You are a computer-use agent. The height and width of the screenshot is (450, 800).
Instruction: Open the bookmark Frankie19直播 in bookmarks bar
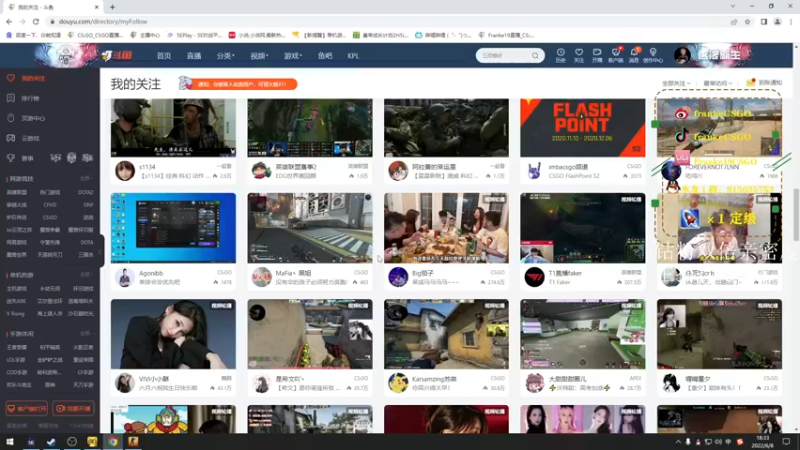click(506, 35)
